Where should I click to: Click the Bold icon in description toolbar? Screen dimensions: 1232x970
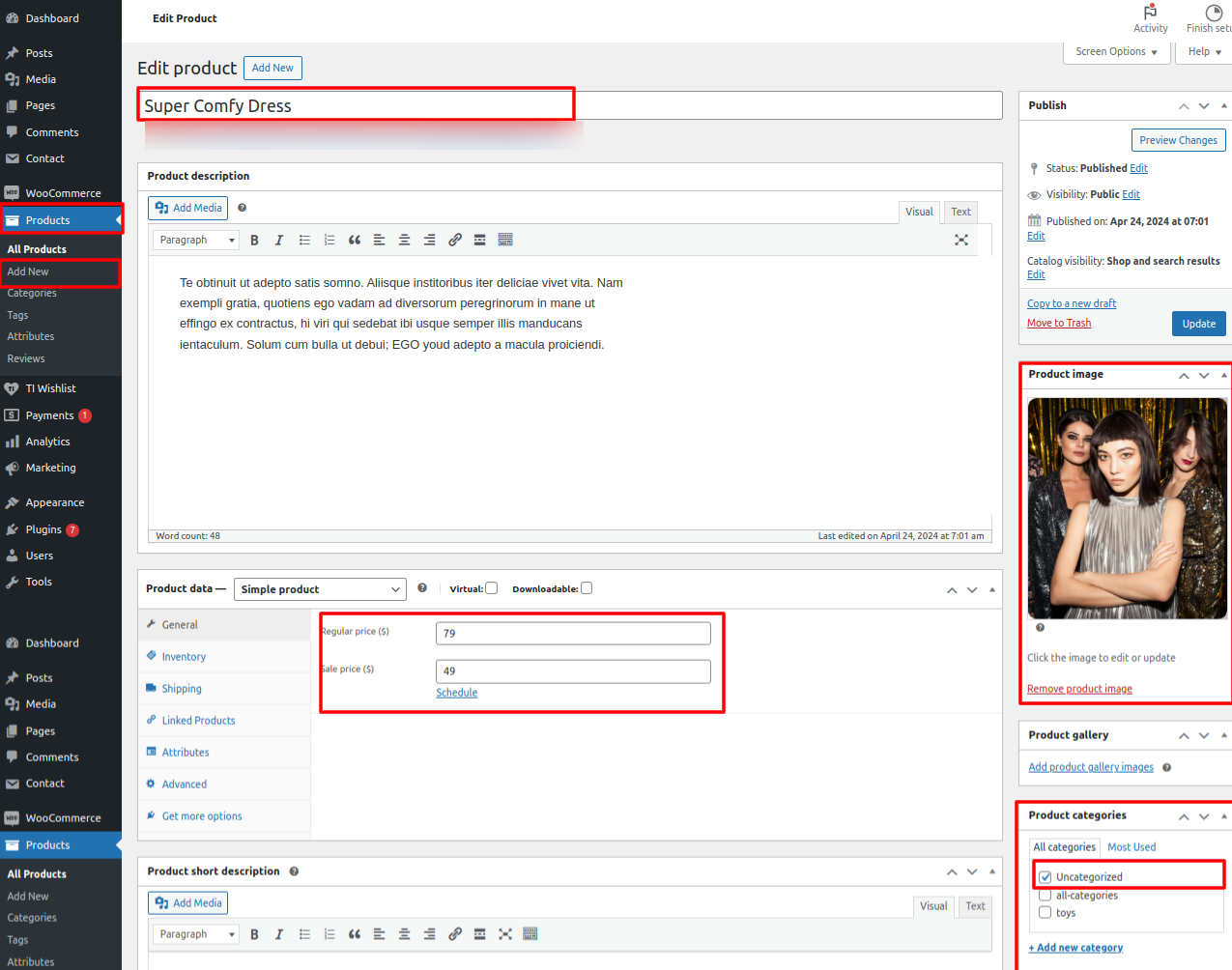point(254,241)
